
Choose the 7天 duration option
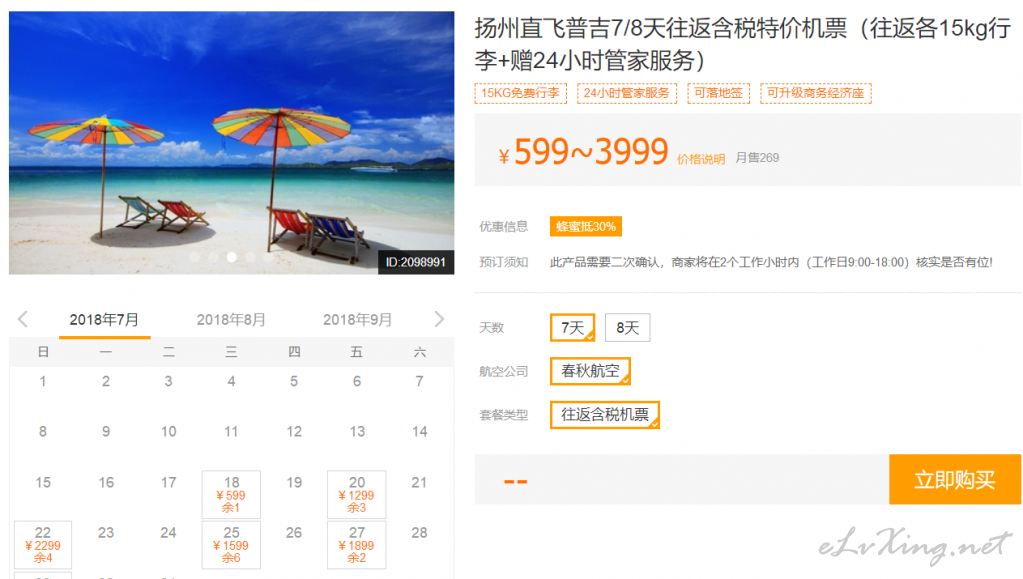573,328
